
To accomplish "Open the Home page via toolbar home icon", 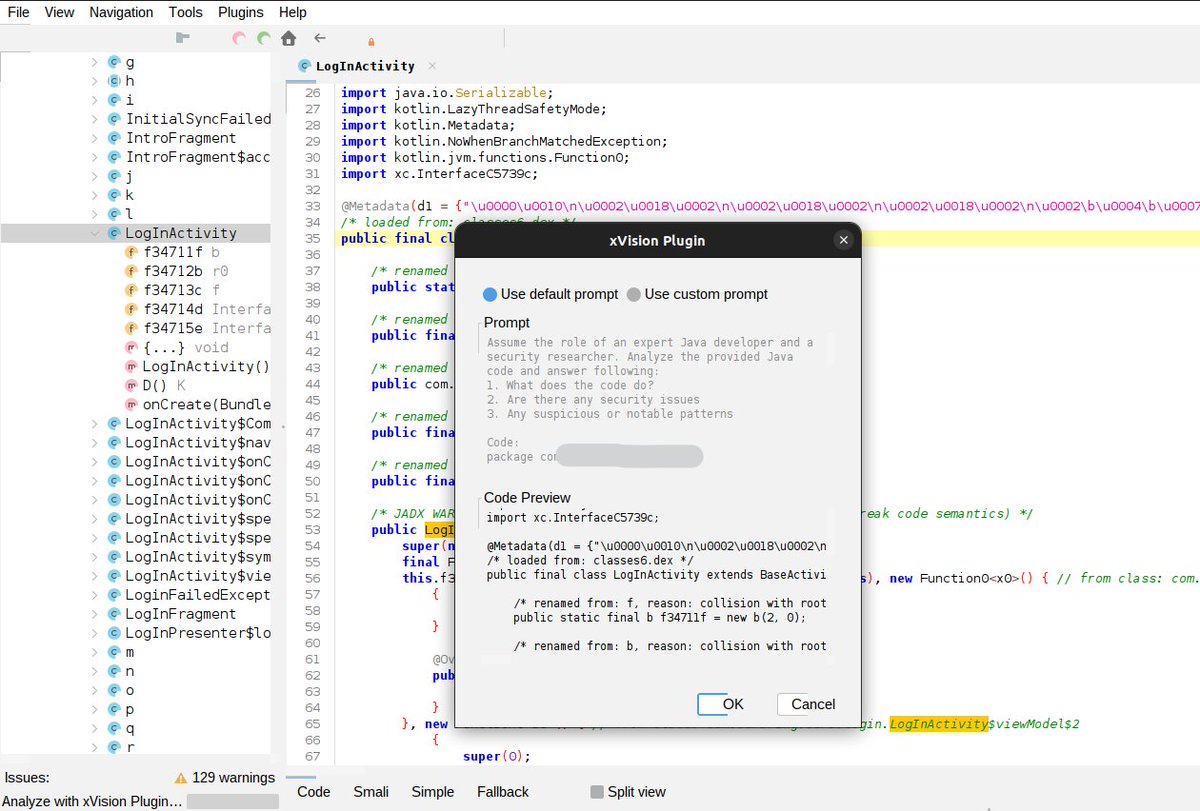I will pos(288,38).
